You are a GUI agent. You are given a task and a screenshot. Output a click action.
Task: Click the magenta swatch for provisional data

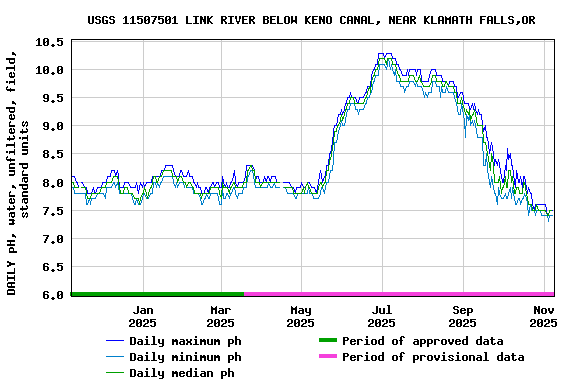(x=328, y=356)
